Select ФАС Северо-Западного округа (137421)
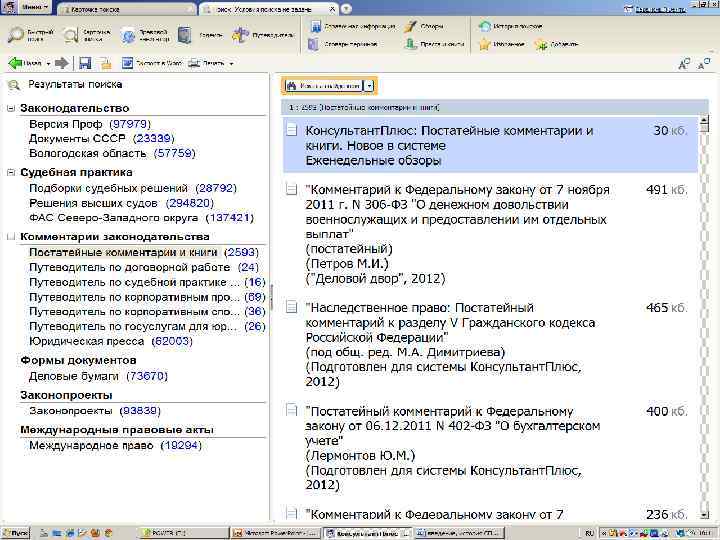Viewport: 720px width, 540px height. (141, 218)
